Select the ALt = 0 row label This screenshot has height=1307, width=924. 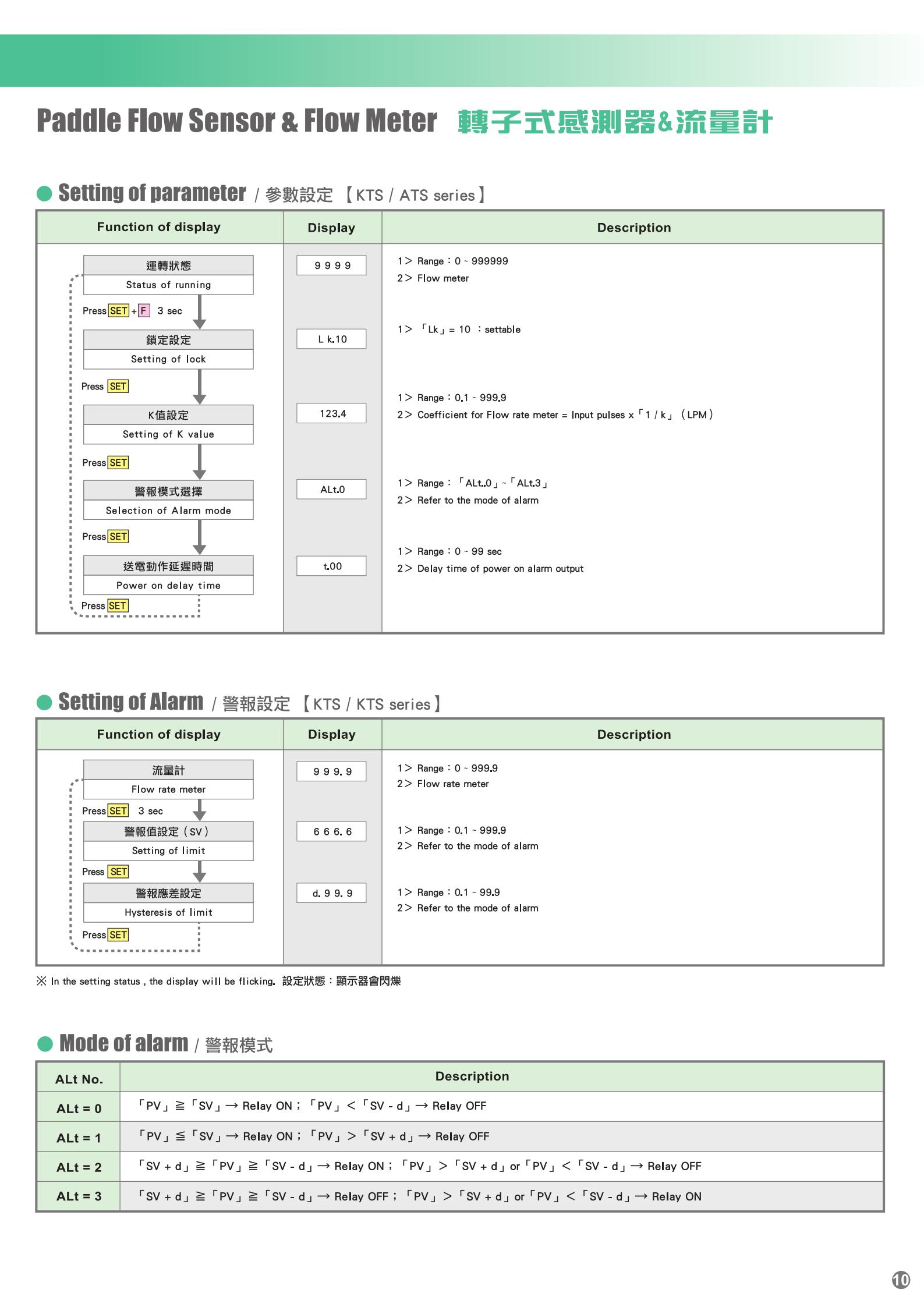(x=79, y=1109)
